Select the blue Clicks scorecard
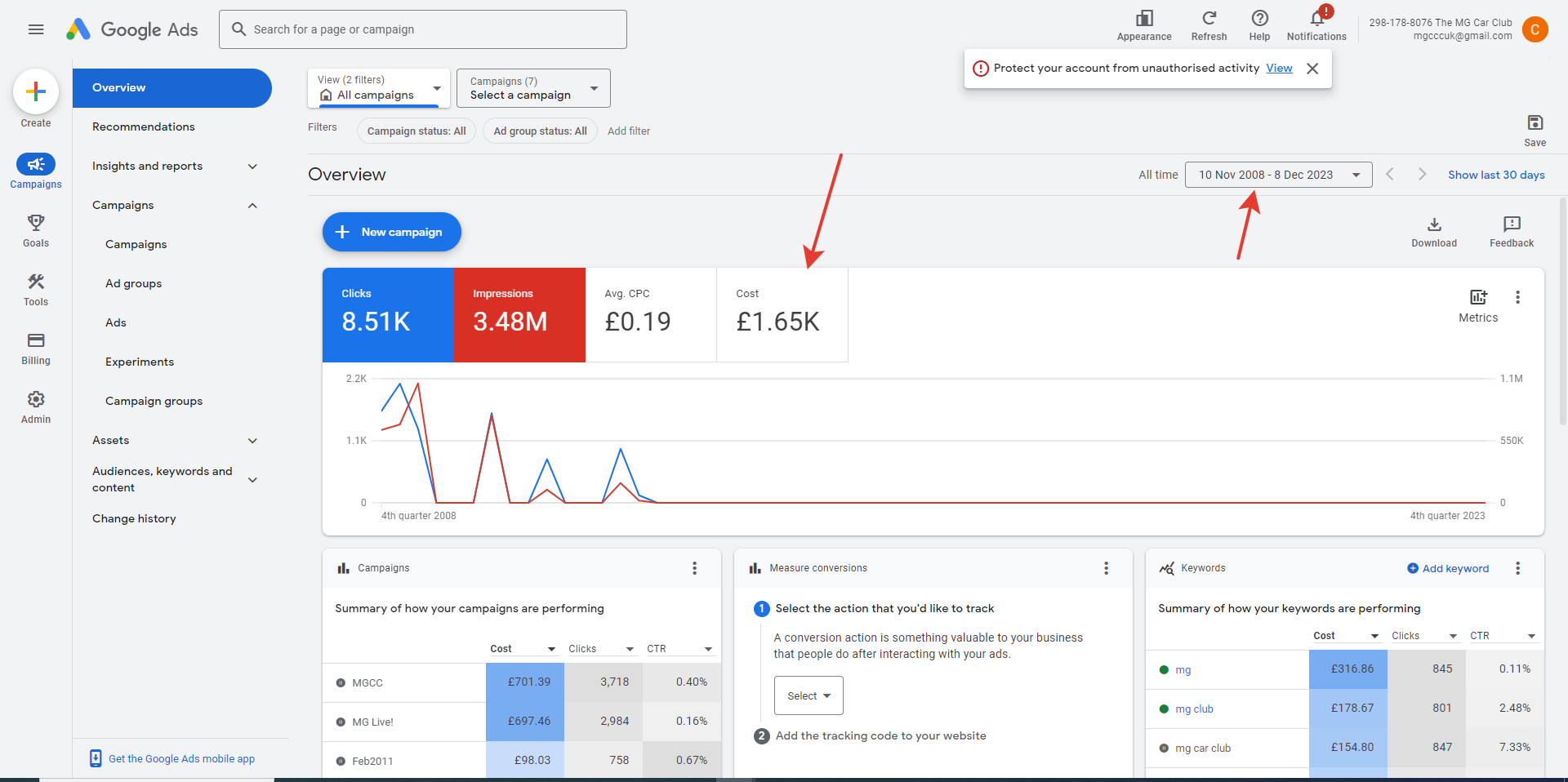 (388, 315)
